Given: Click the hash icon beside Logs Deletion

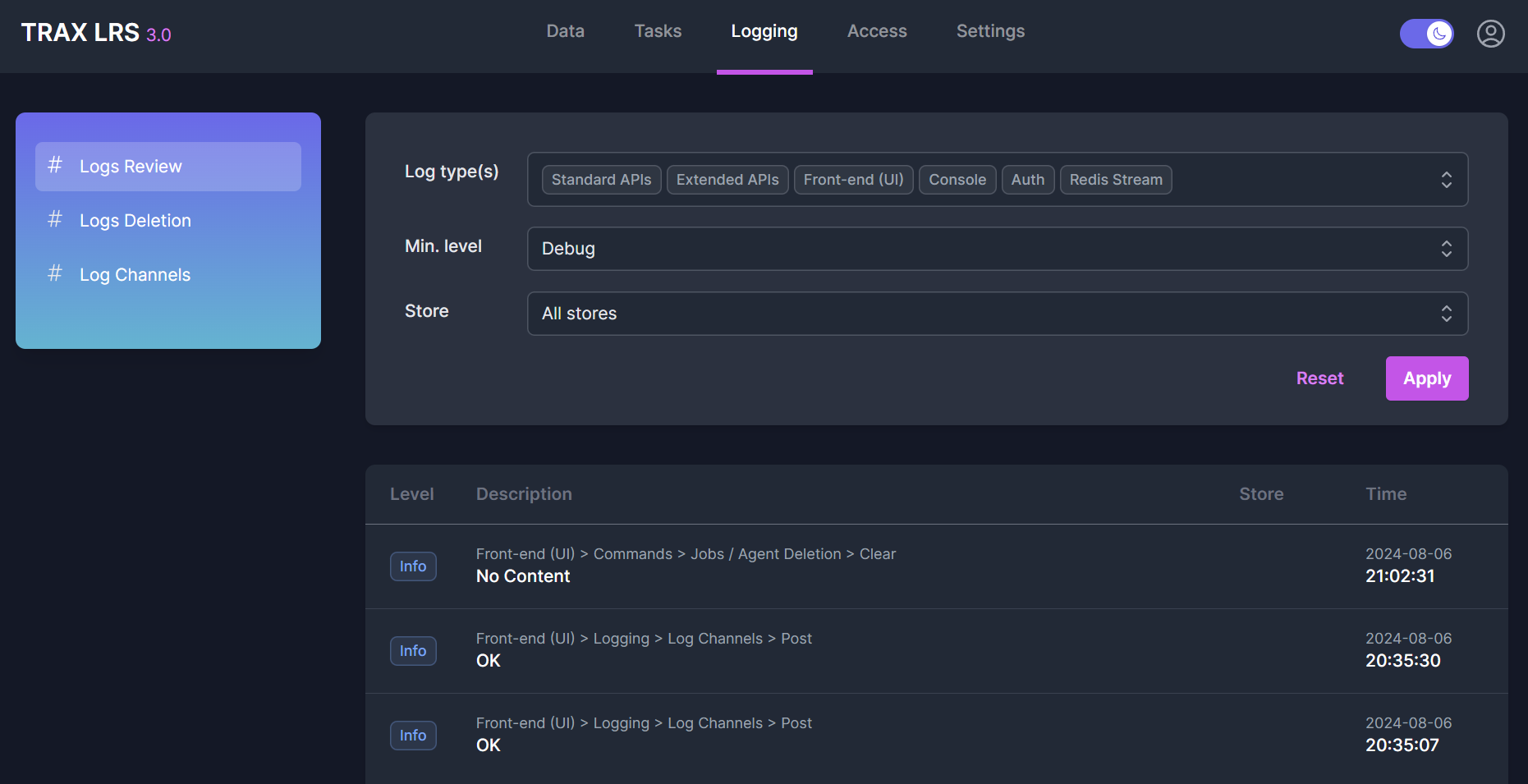Looking at the screenshot, I should [55, 220].
